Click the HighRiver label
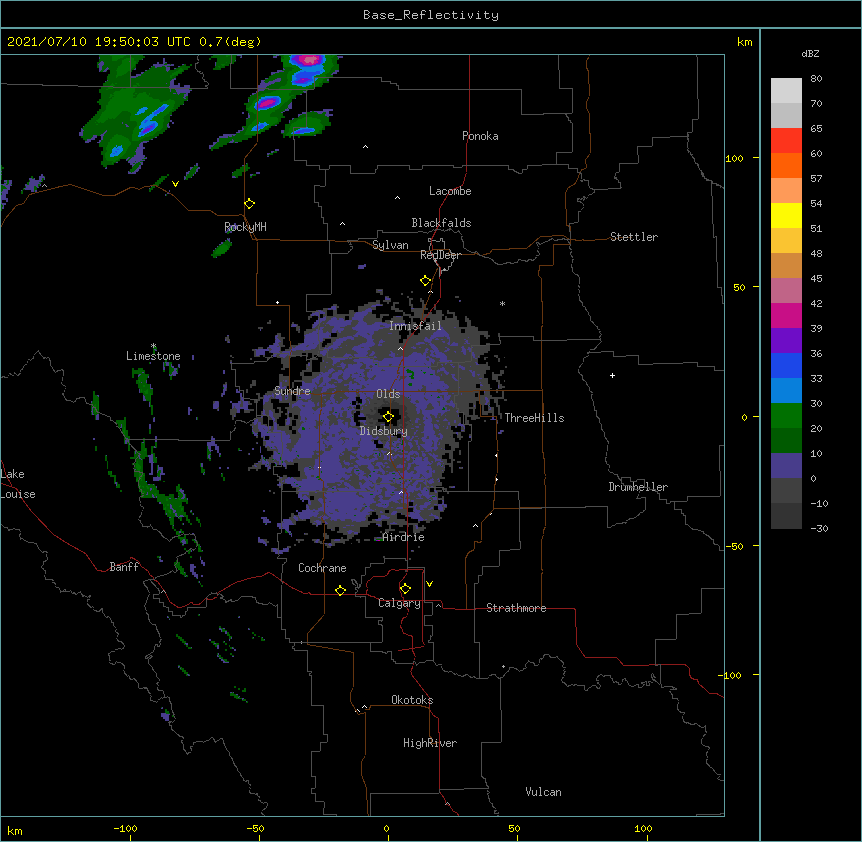 click(x=430, y=743)
